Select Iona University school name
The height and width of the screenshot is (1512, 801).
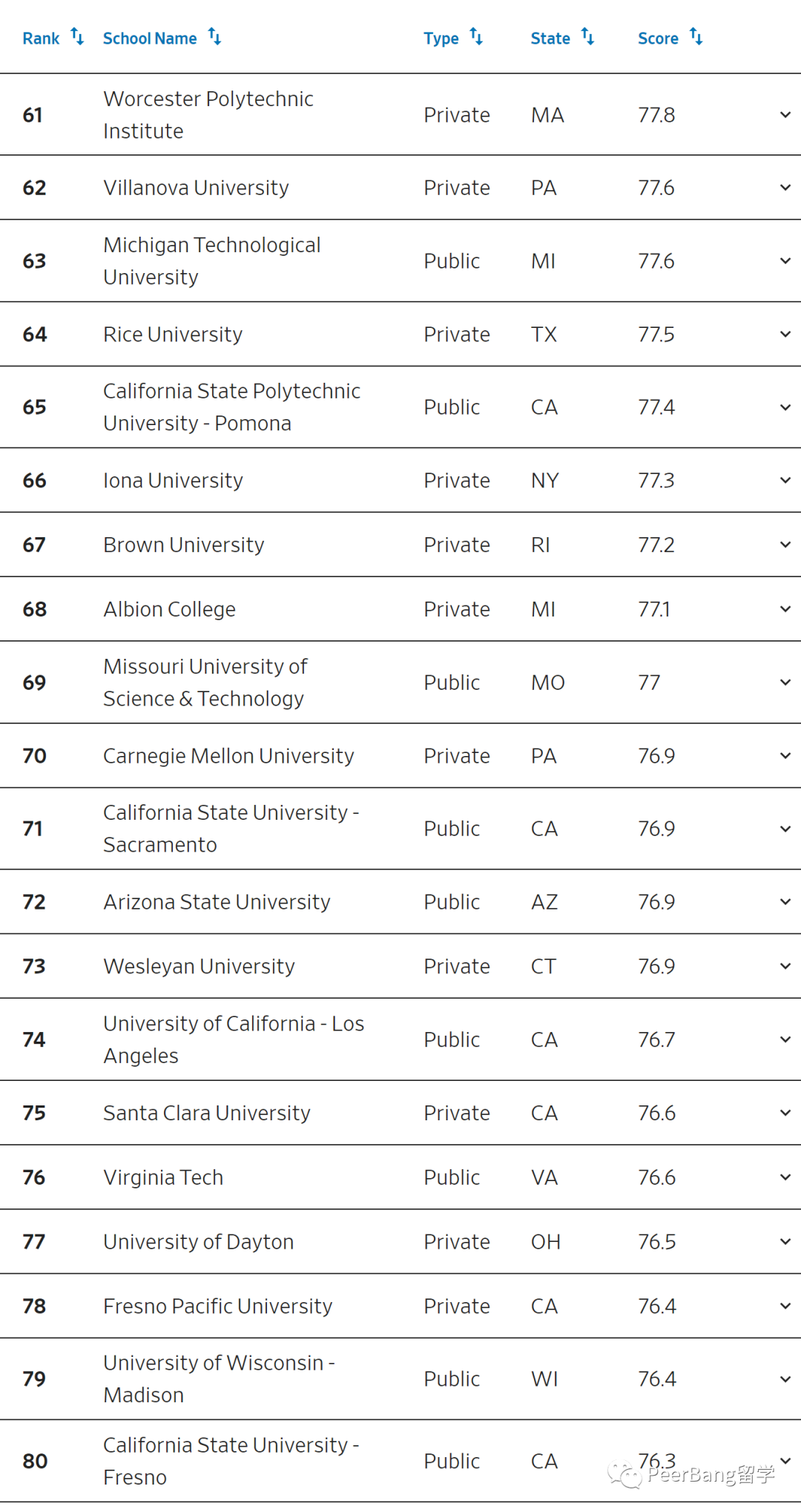[173, 481]
